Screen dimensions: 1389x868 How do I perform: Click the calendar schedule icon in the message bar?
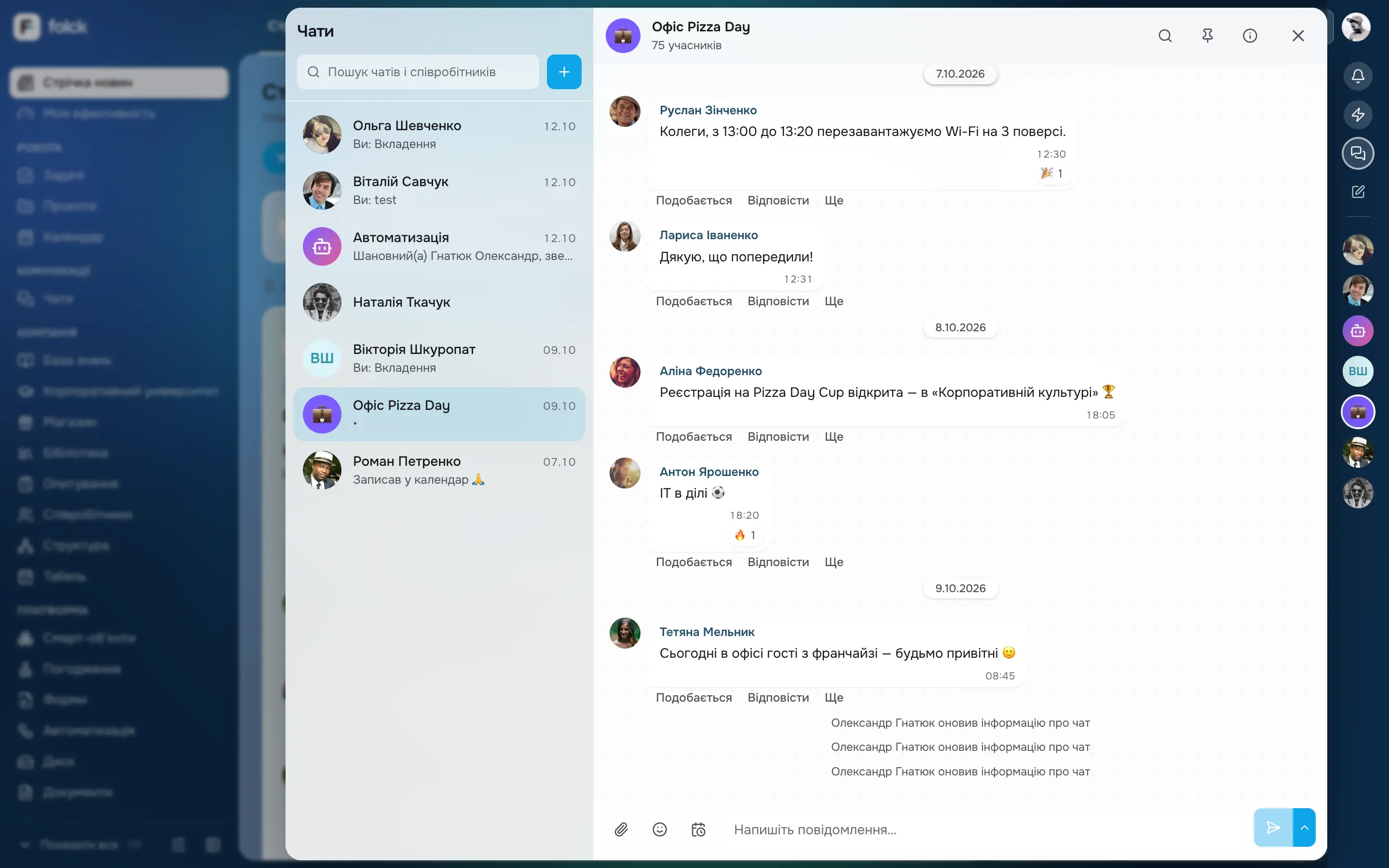(x=698, y=829)
